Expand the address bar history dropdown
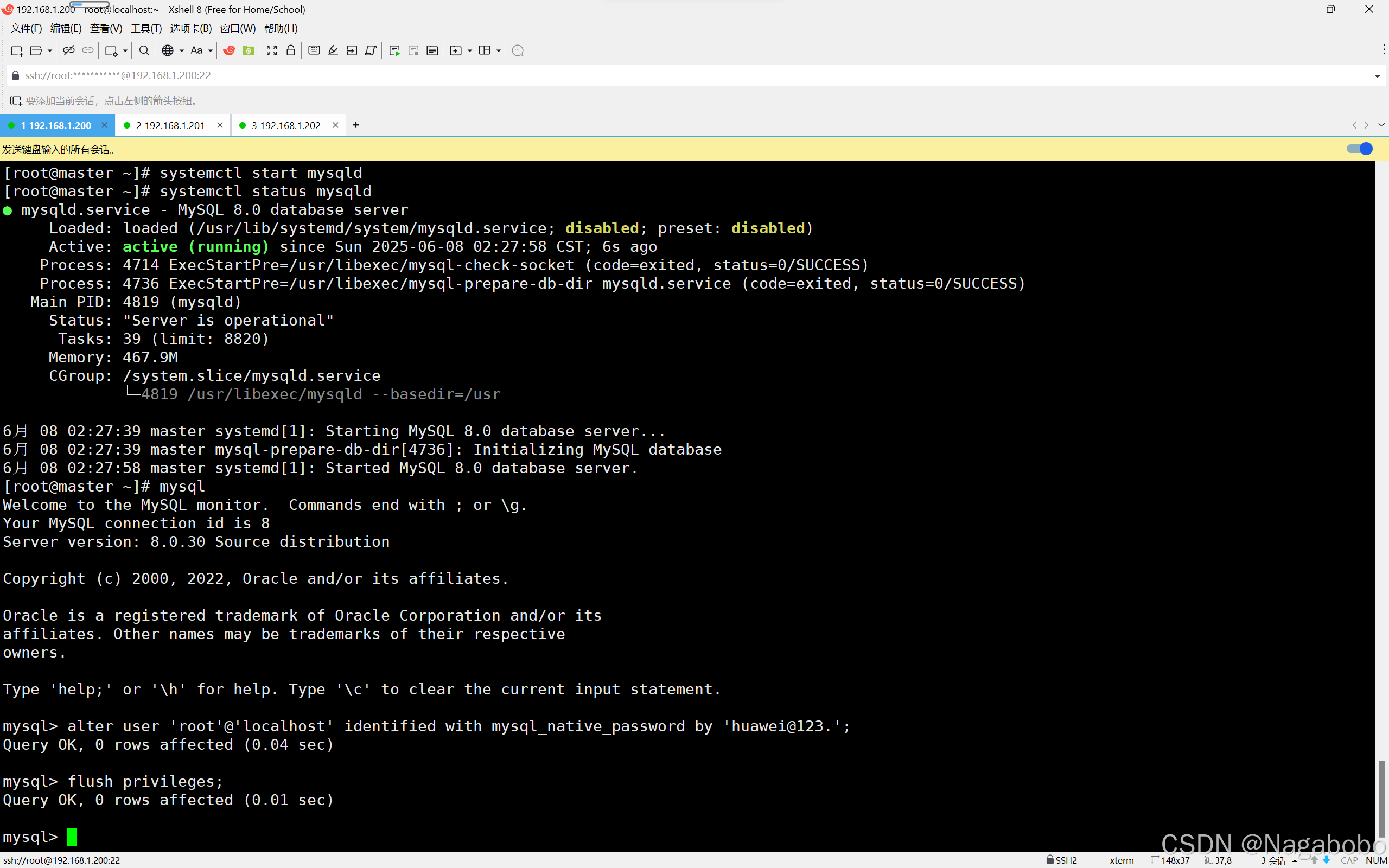Viewport: 1389px width, 868px height. 1377,76
